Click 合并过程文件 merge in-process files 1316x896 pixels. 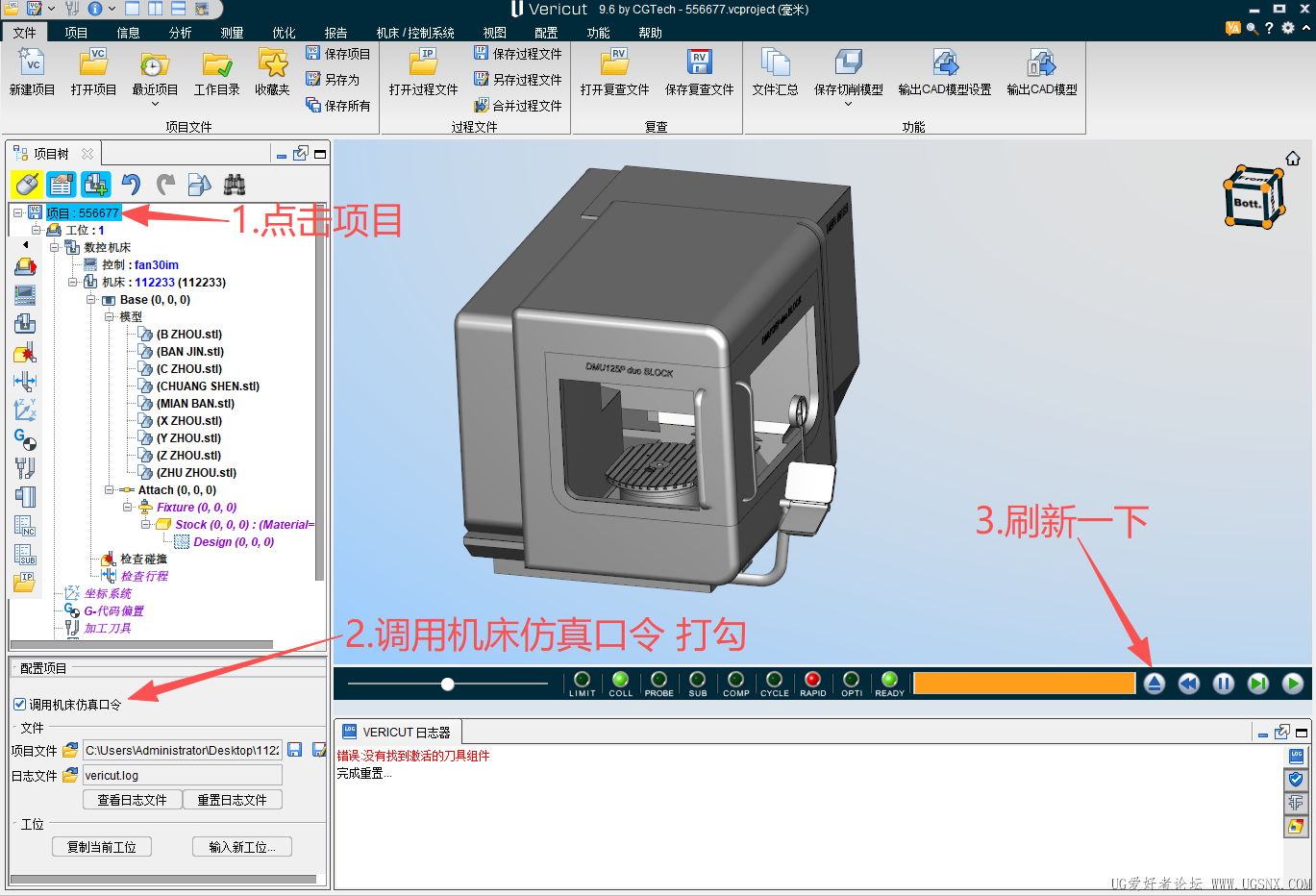pos(518,106)
